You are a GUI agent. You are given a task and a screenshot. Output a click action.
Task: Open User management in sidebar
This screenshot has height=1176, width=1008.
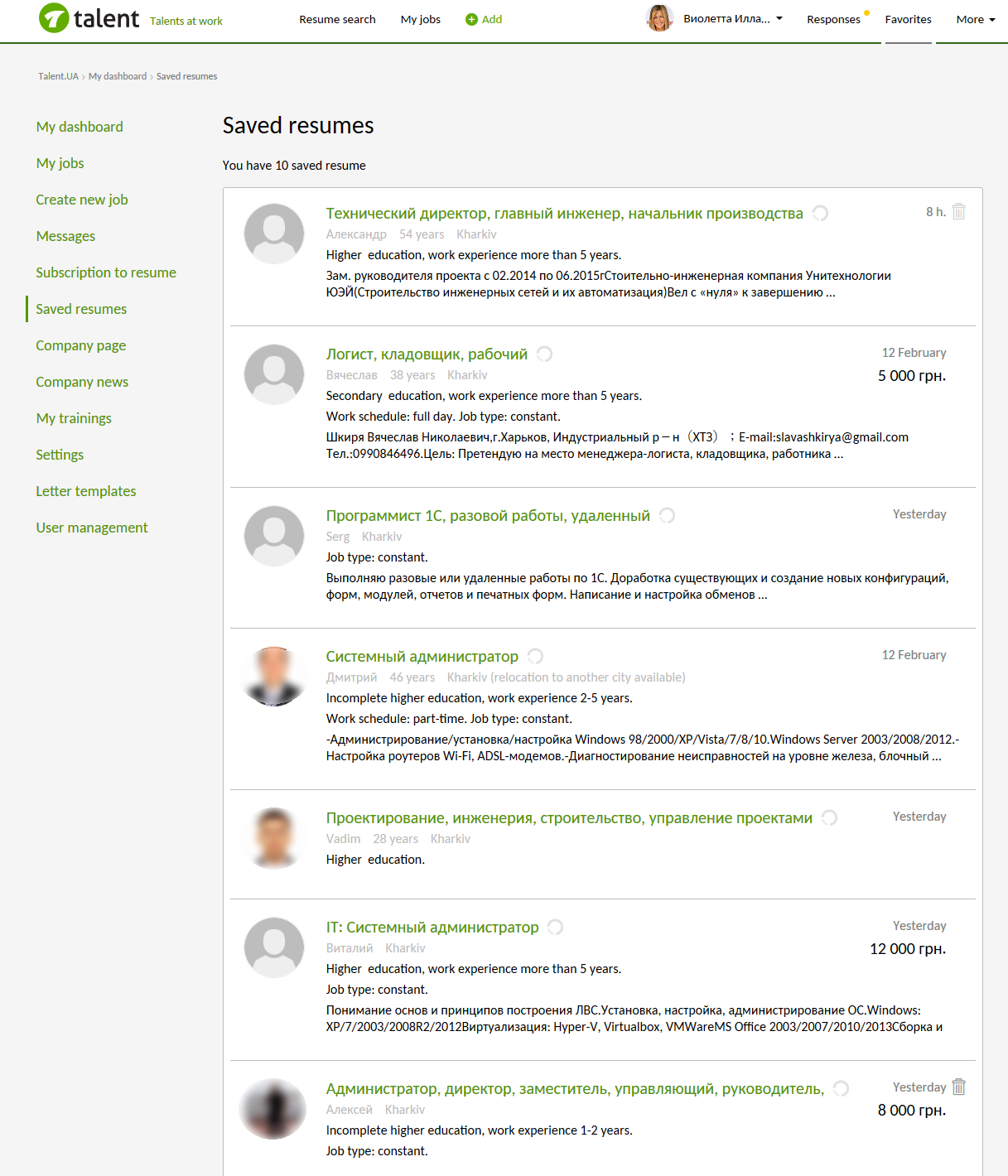point(91,528)
